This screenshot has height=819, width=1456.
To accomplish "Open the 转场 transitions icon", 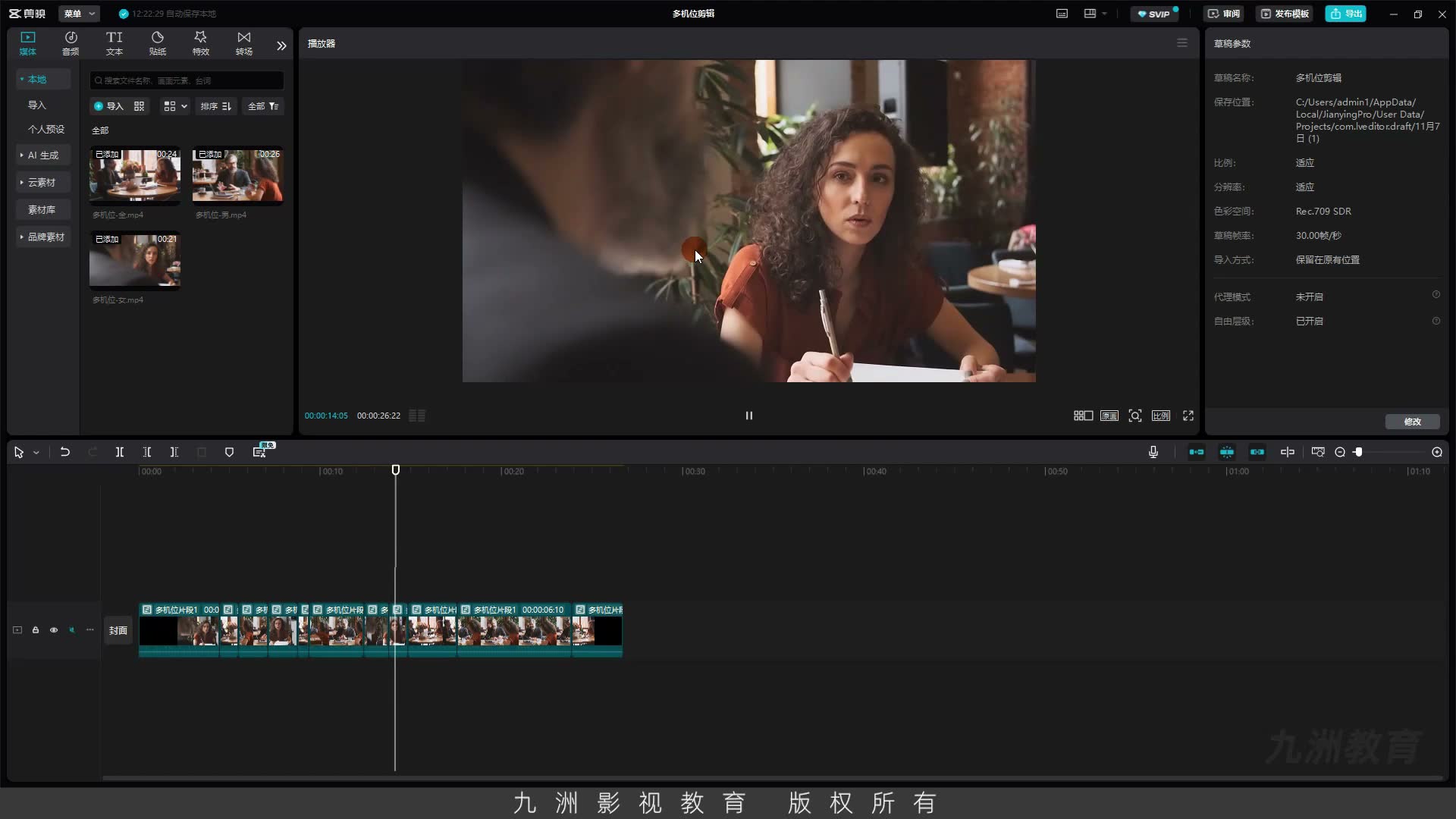I will (243, 43).
